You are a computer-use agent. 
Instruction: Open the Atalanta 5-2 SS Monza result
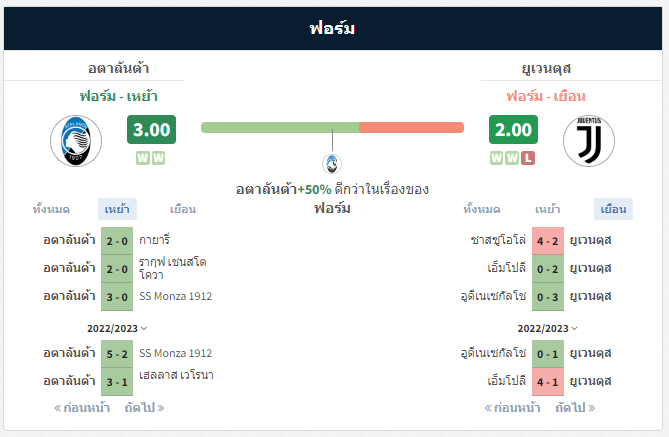[117, 354]
